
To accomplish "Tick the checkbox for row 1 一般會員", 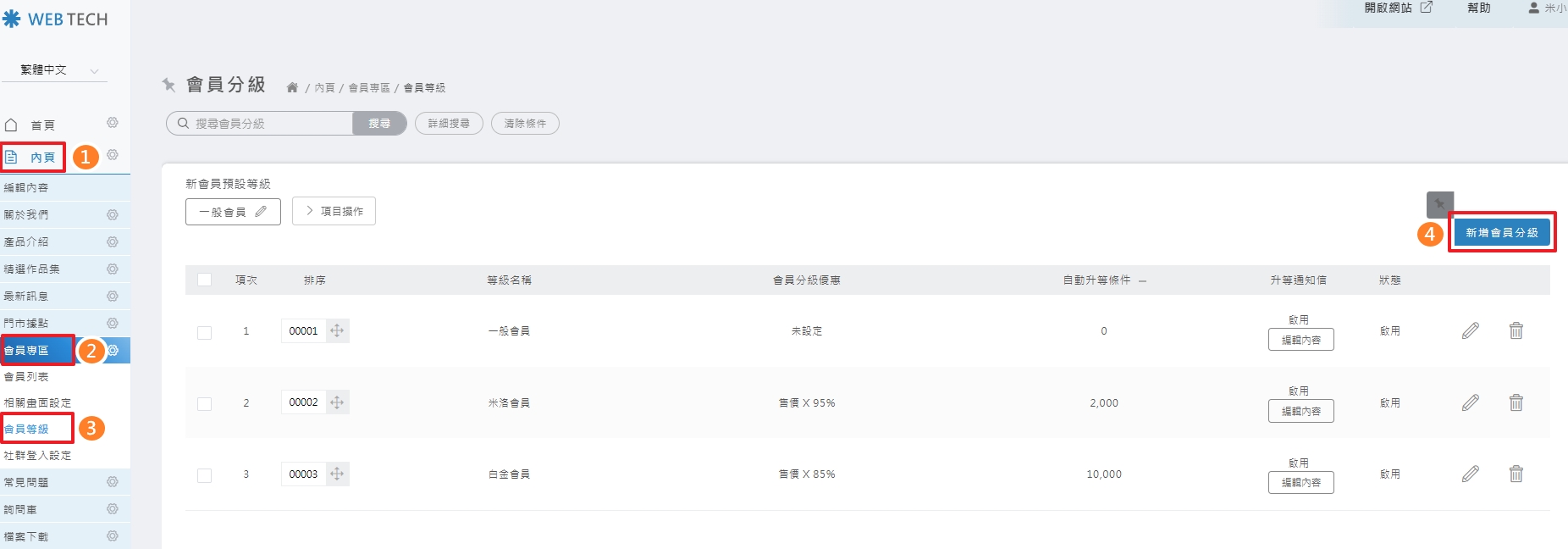I will (x=204, y=332).
